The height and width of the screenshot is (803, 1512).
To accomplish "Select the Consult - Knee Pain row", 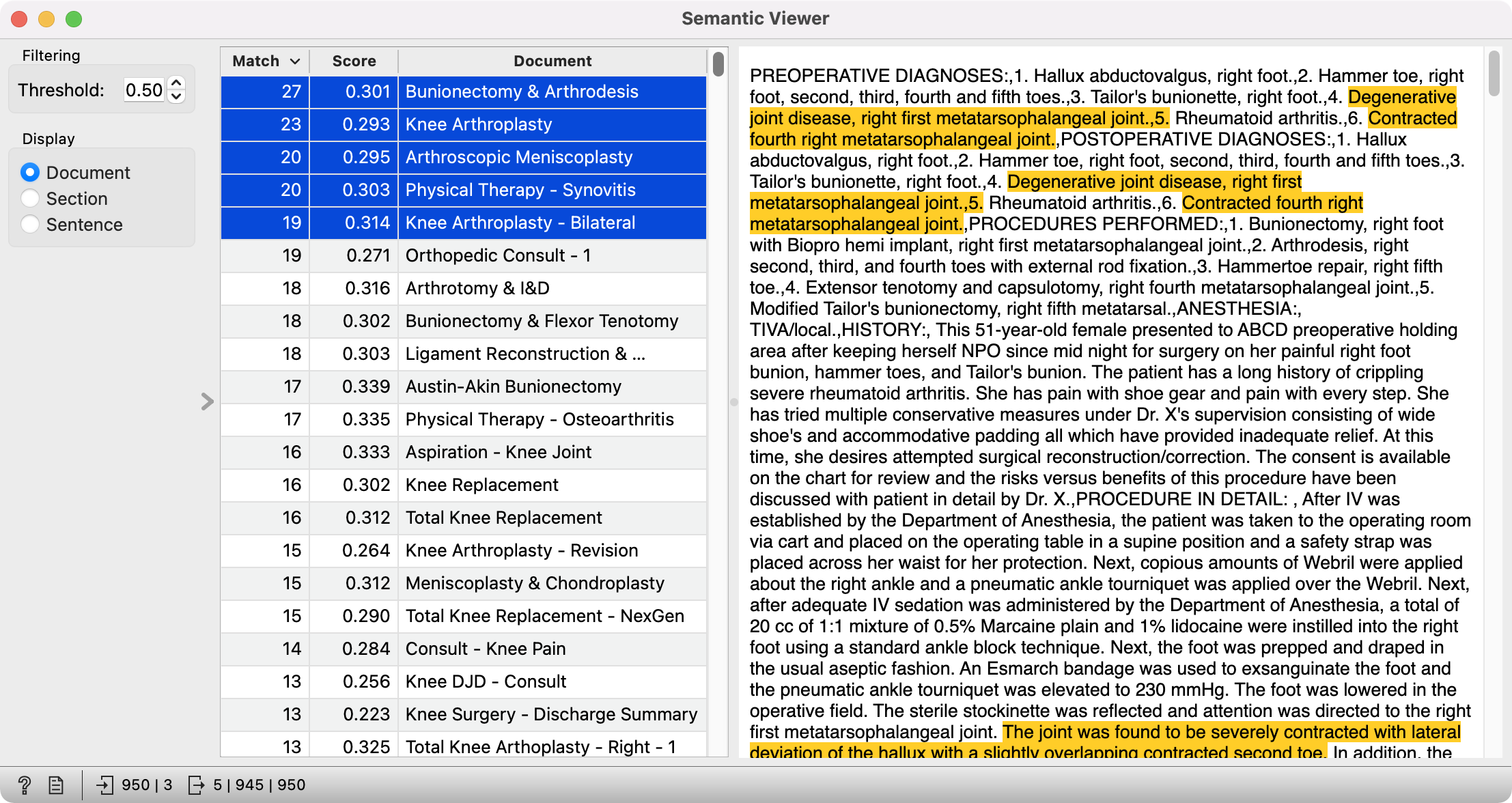I will [464, 649].
